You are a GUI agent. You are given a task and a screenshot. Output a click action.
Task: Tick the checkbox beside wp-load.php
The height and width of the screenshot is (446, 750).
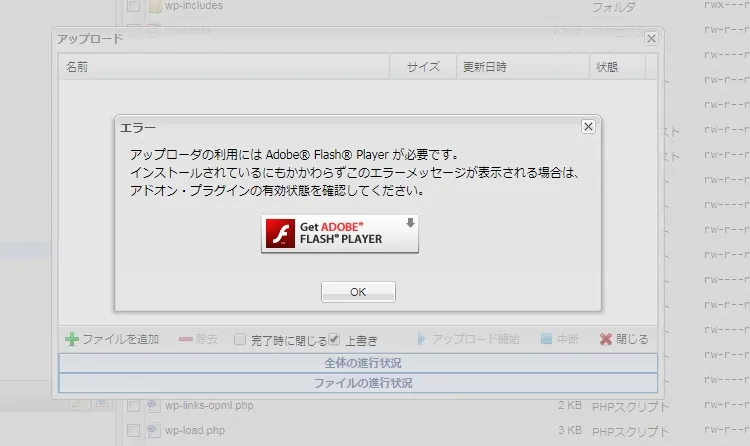coord(133,430)
